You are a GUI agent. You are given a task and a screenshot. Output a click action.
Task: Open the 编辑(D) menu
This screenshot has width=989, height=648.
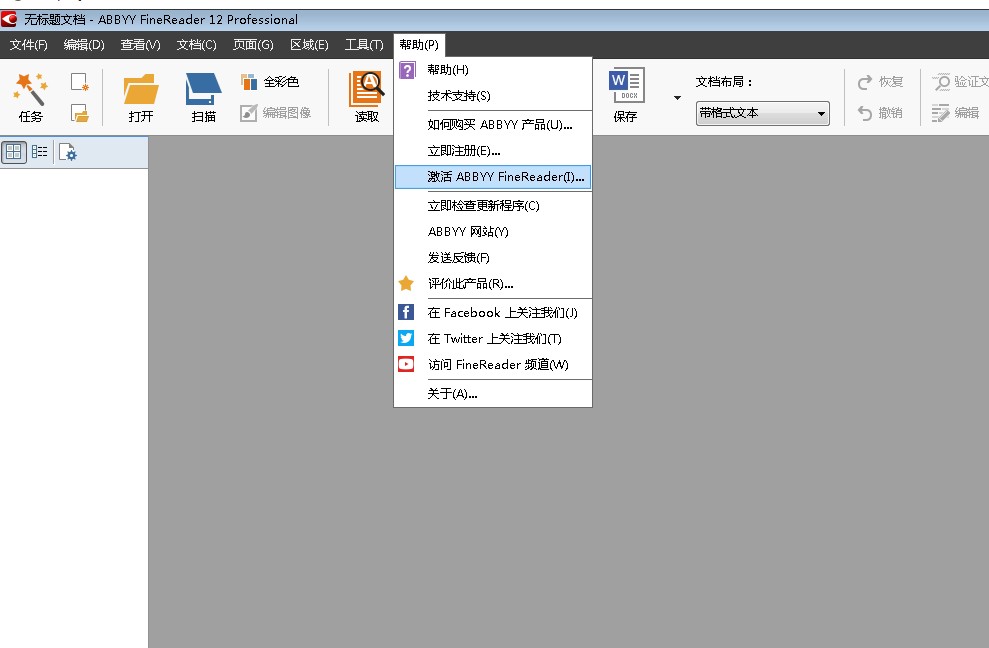coord(84,45)
